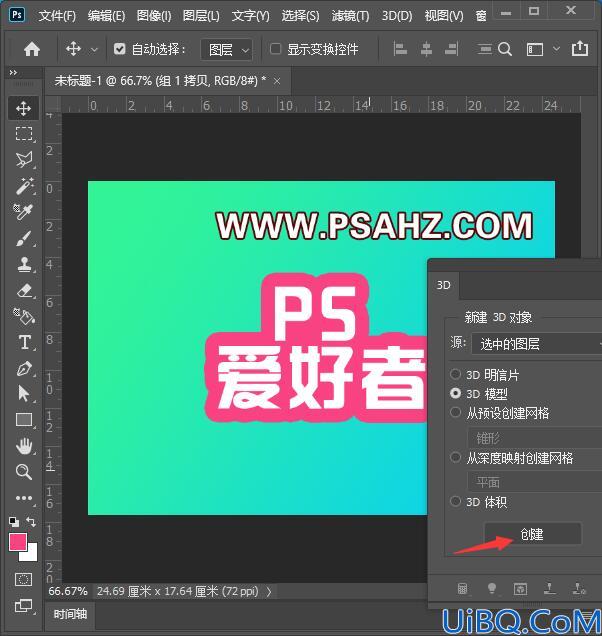Open the 选择(S) menu

[300, 16]
